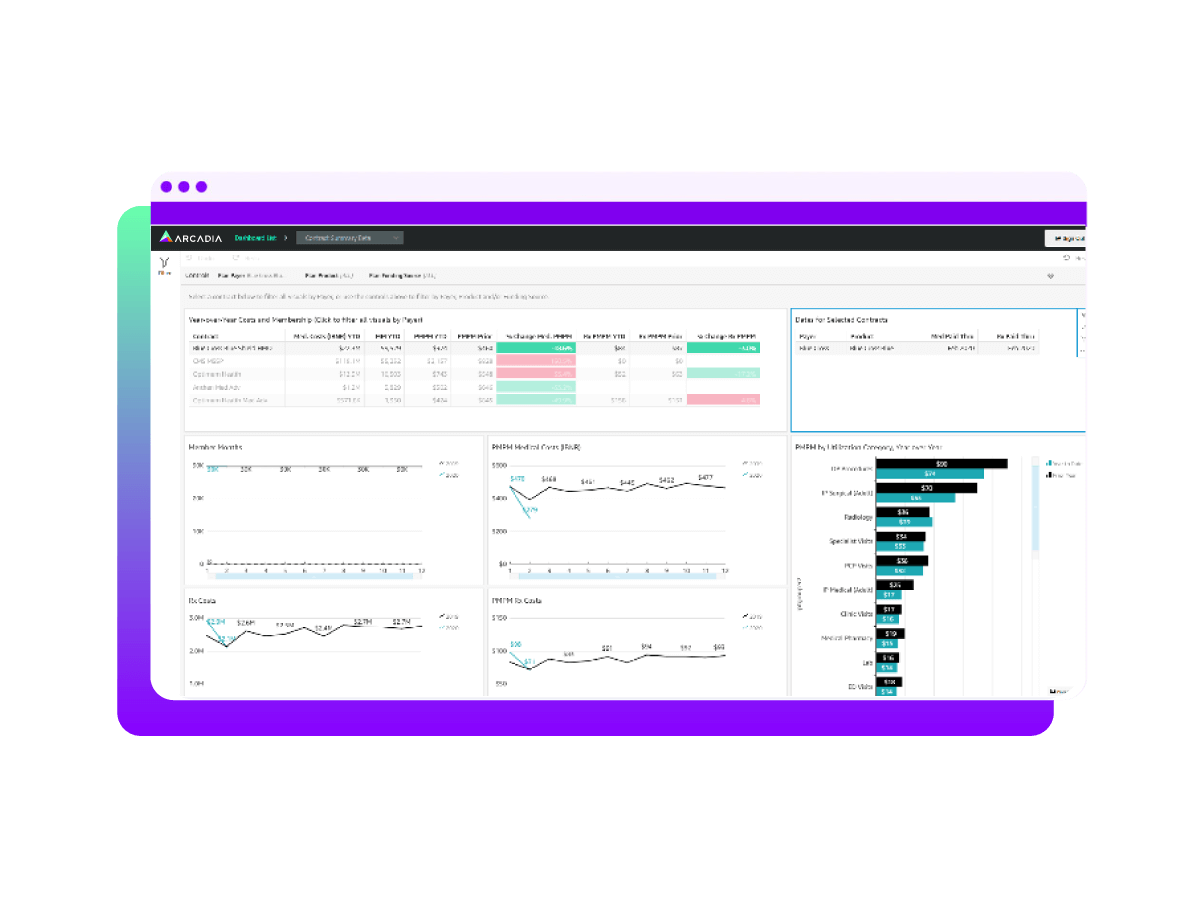The height and width of the screenshot is (900, 1200).
Task: Toggle the Year-to-Date legend icon in utilization chart
Action: 1048,463
